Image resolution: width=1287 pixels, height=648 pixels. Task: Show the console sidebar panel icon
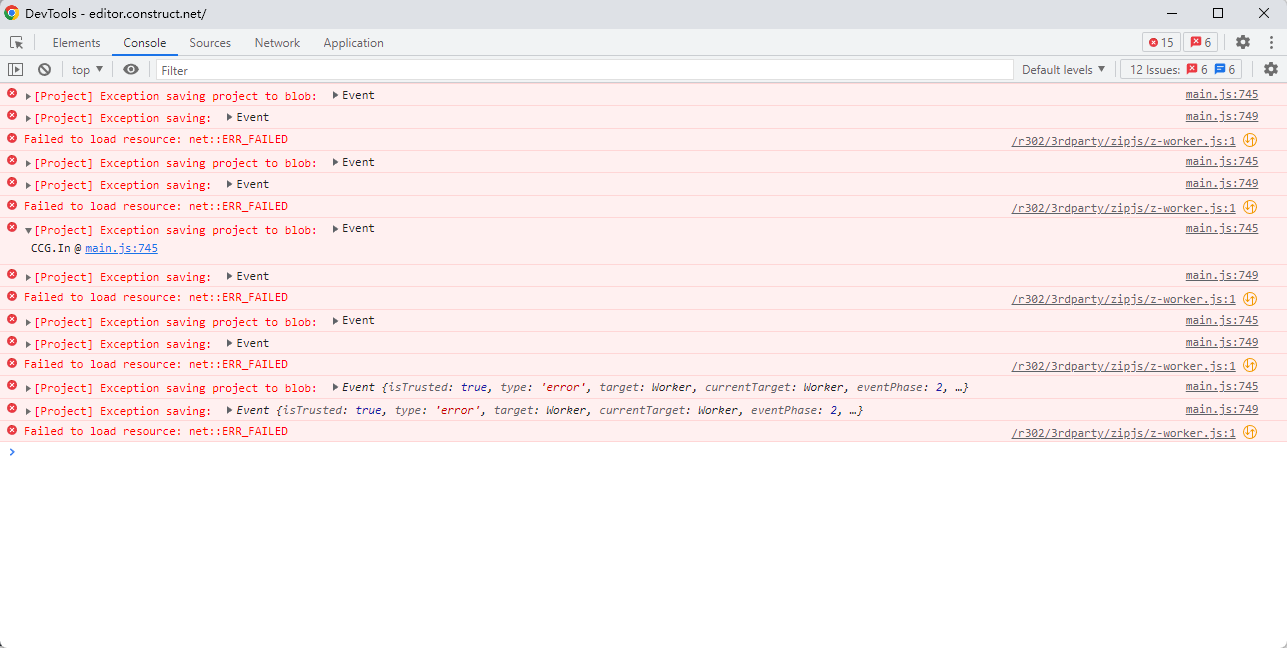tap(15, 68)
